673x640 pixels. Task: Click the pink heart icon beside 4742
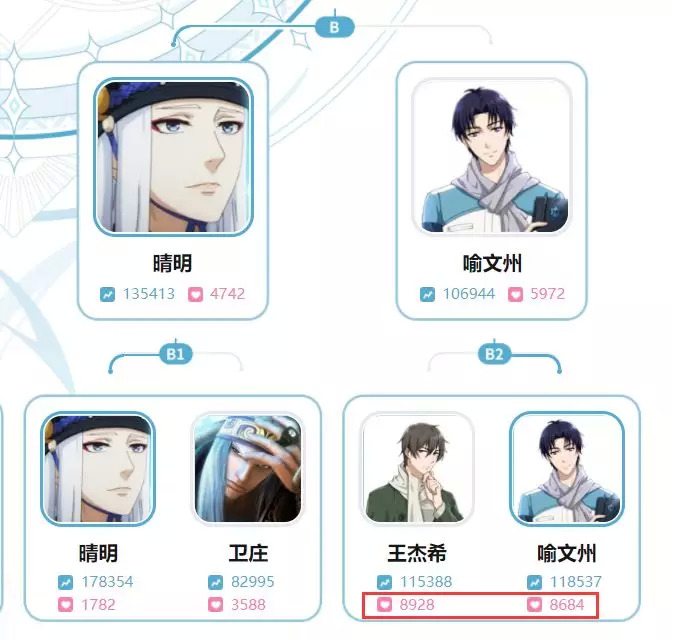pos(195,294)
